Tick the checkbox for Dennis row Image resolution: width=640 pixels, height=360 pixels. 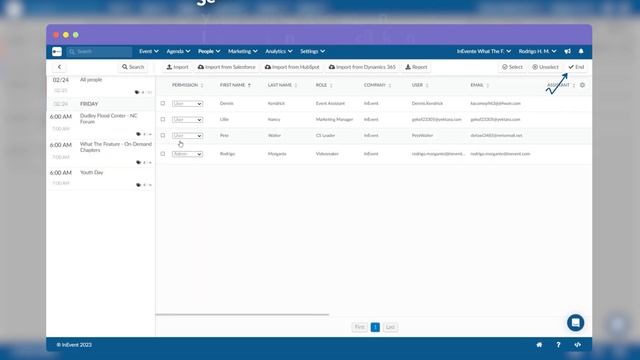[x=163, y=103]
